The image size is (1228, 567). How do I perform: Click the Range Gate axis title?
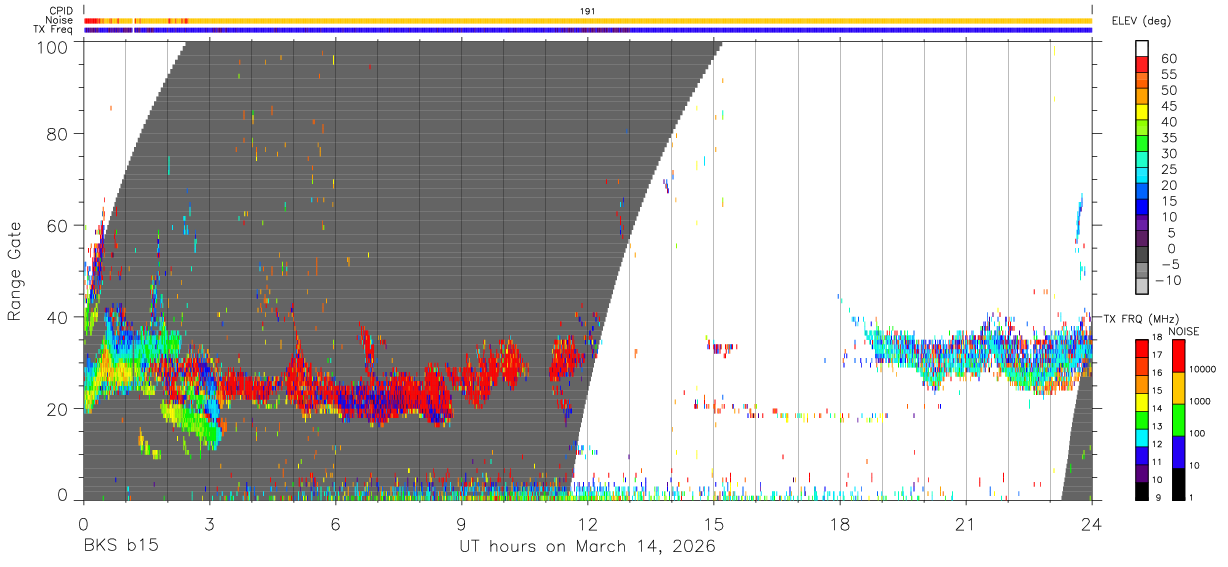coord(15,272)
